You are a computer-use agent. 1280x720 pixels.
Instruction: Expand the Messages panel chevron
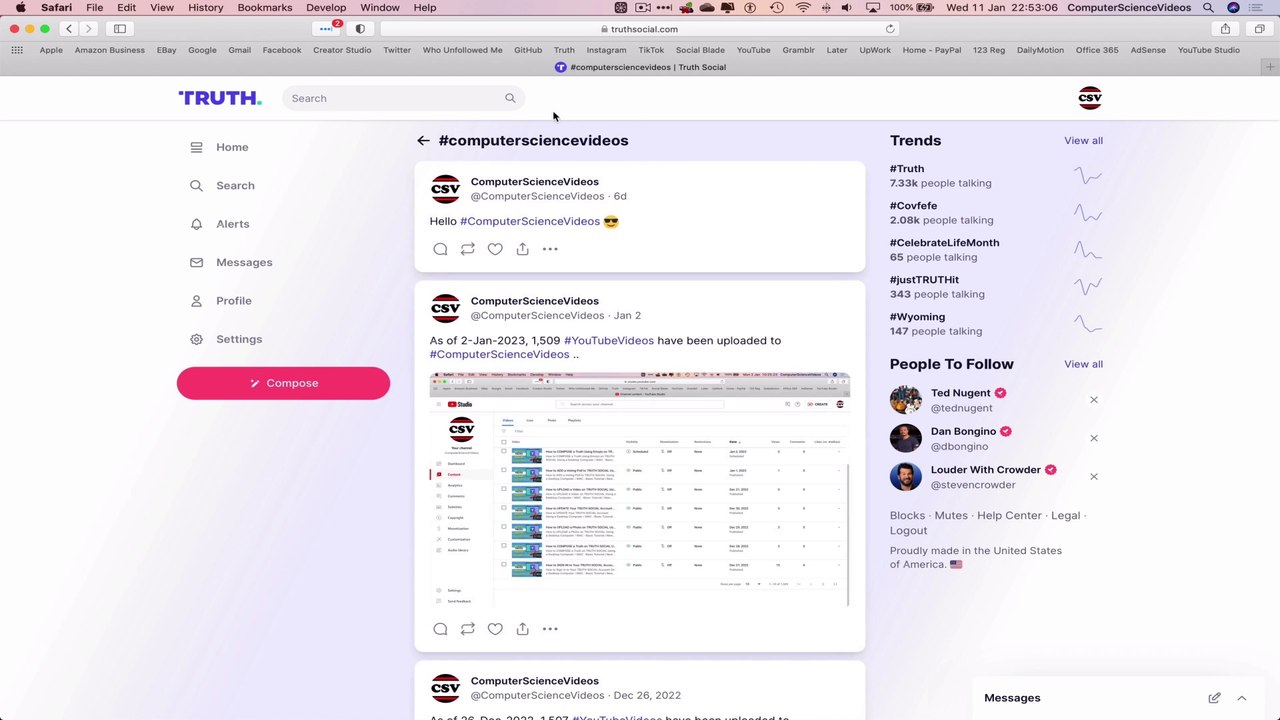1241,698
